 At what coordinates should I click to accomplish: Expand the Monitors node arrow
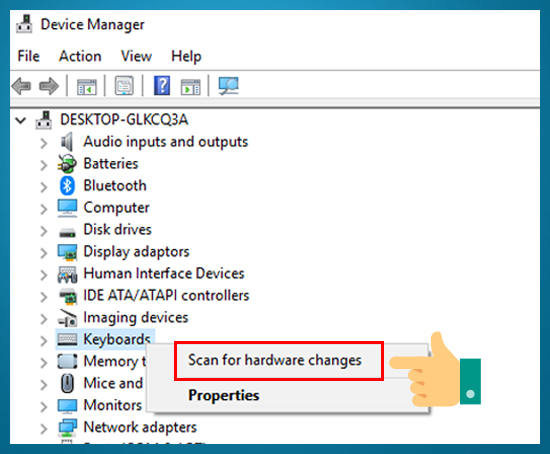tap(43, 407)
